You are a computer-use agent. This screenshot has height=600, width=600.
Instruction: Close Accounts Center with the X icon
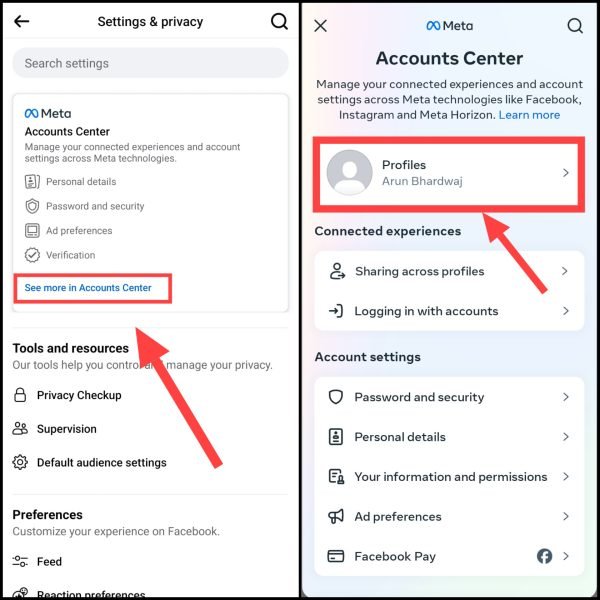tap(320, 26)
